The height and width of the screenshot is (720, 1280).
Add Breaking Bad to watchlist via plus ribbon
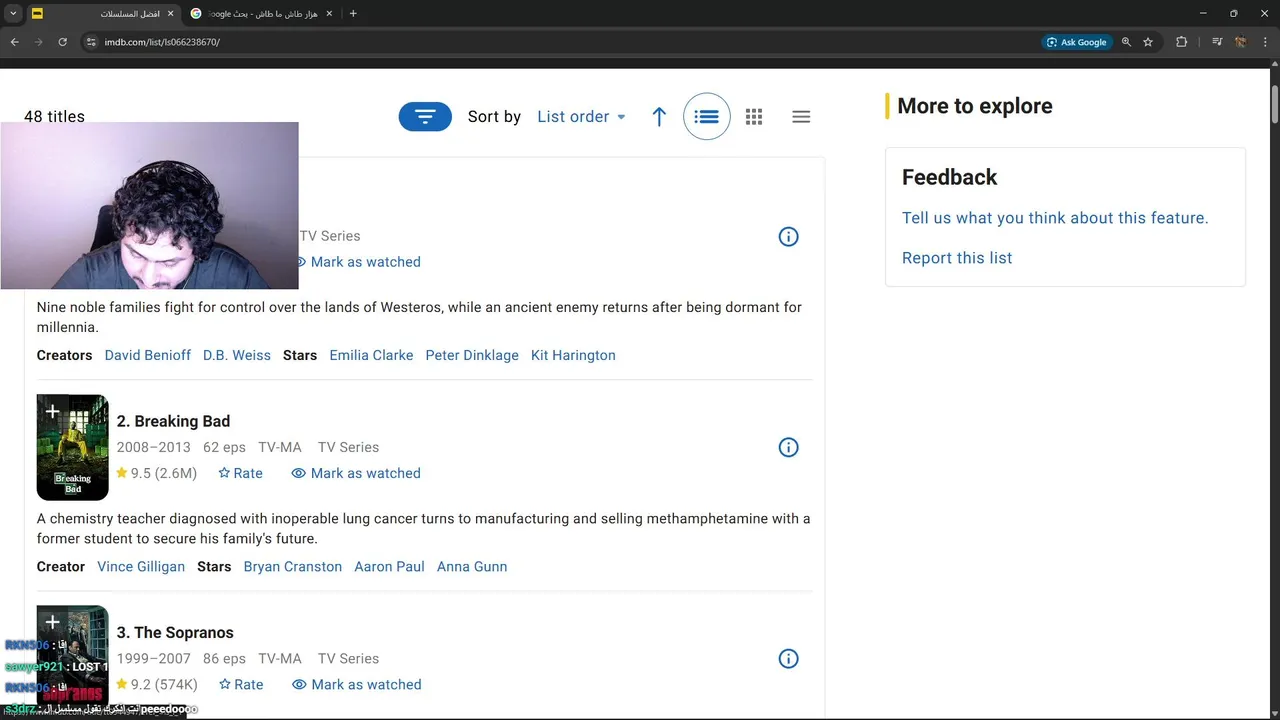coord(52,411)
